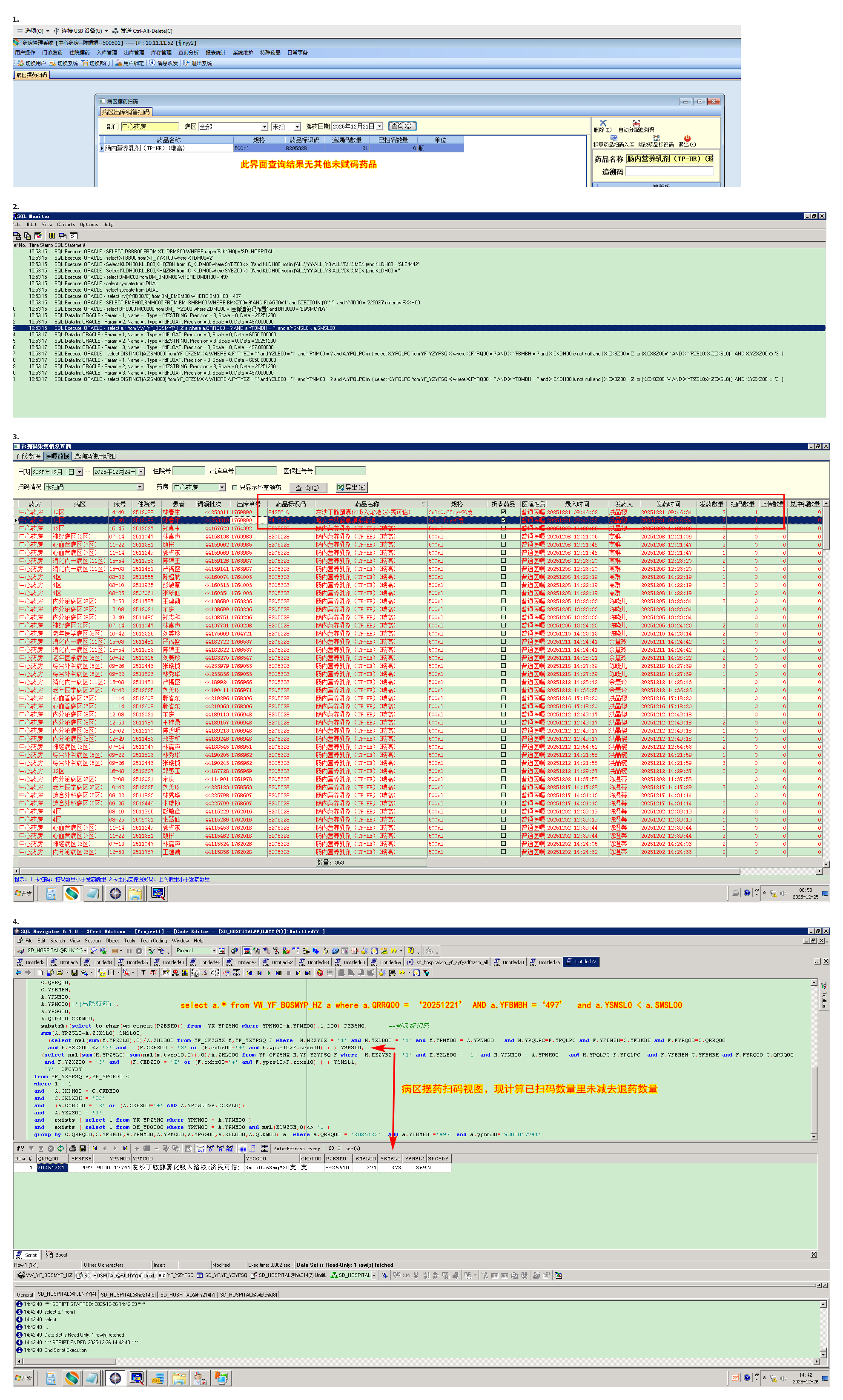This screenshot has height=1400, width=843.
Task: Click the red 退出 power icon
Action: [687, 138]
